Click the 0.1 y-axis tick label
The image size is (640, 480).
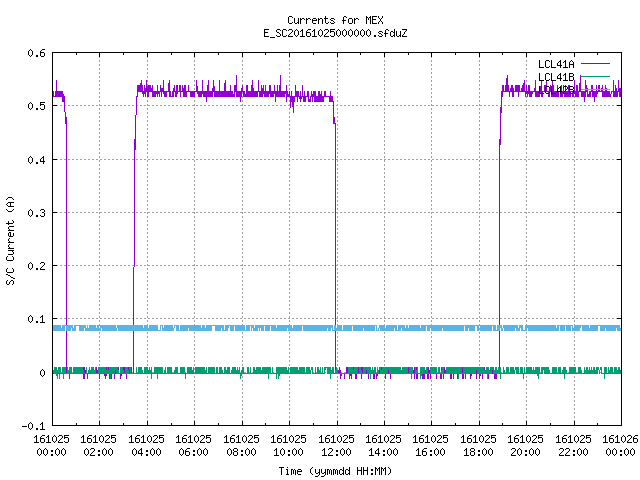click(36, 319)
